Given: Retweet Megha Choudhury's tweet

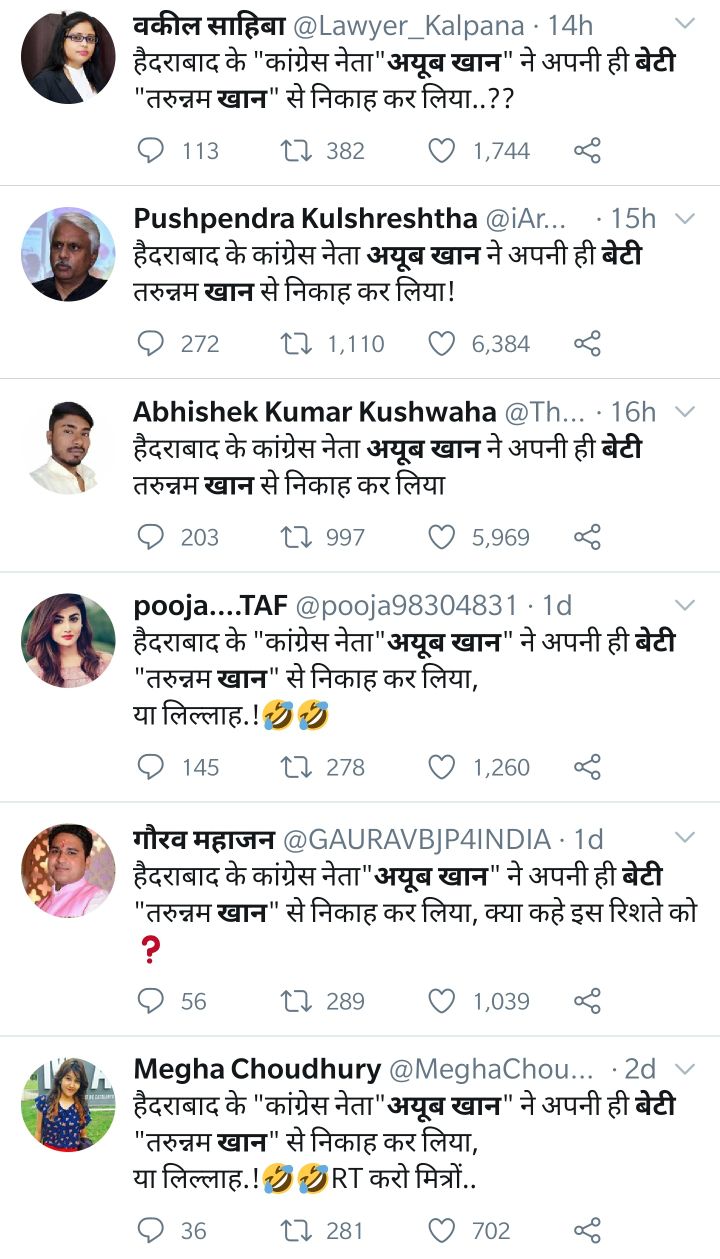Looking at the screenshot, I should 296,1230.
